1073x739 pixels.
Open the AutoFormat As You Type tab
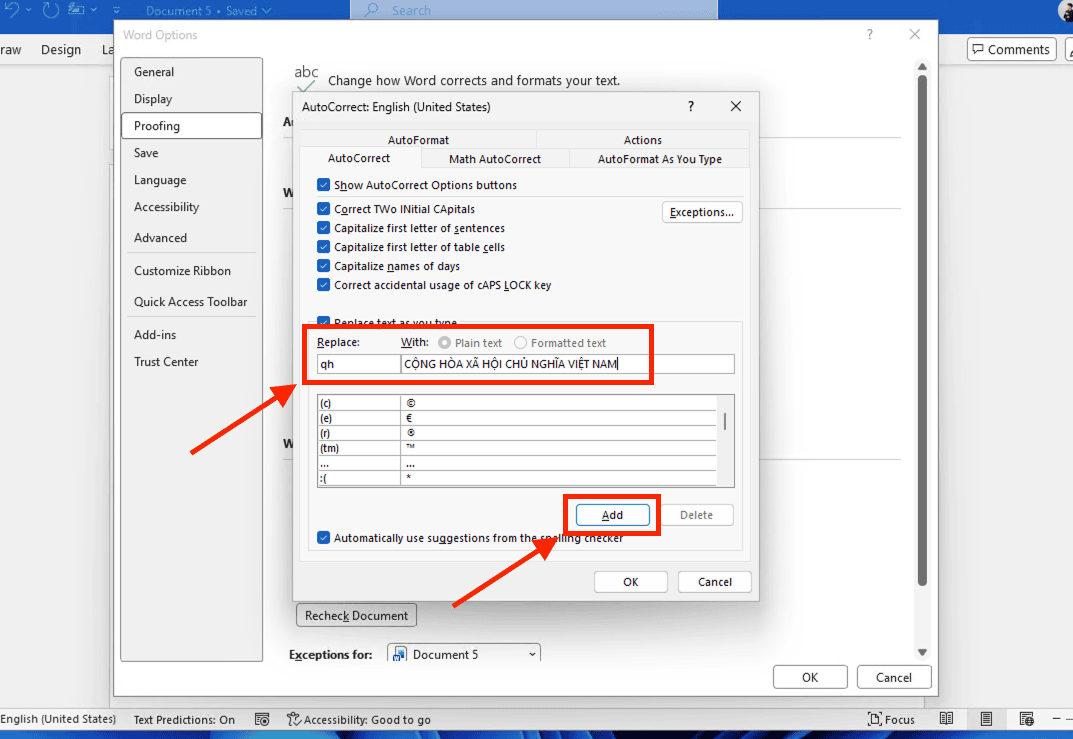[659, 159]
